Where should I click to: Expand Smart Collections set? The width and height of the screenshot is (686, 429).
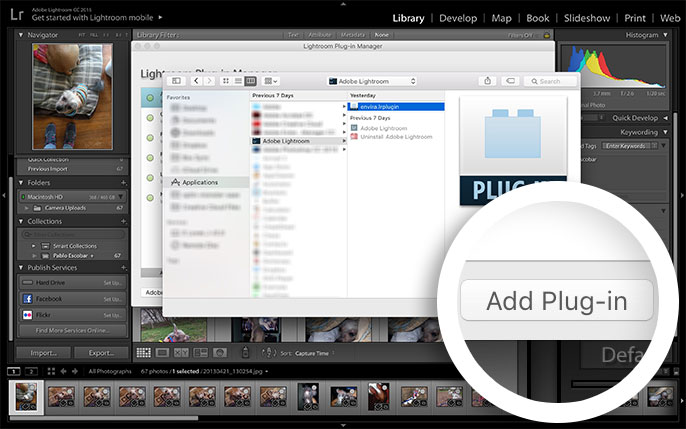33,246
